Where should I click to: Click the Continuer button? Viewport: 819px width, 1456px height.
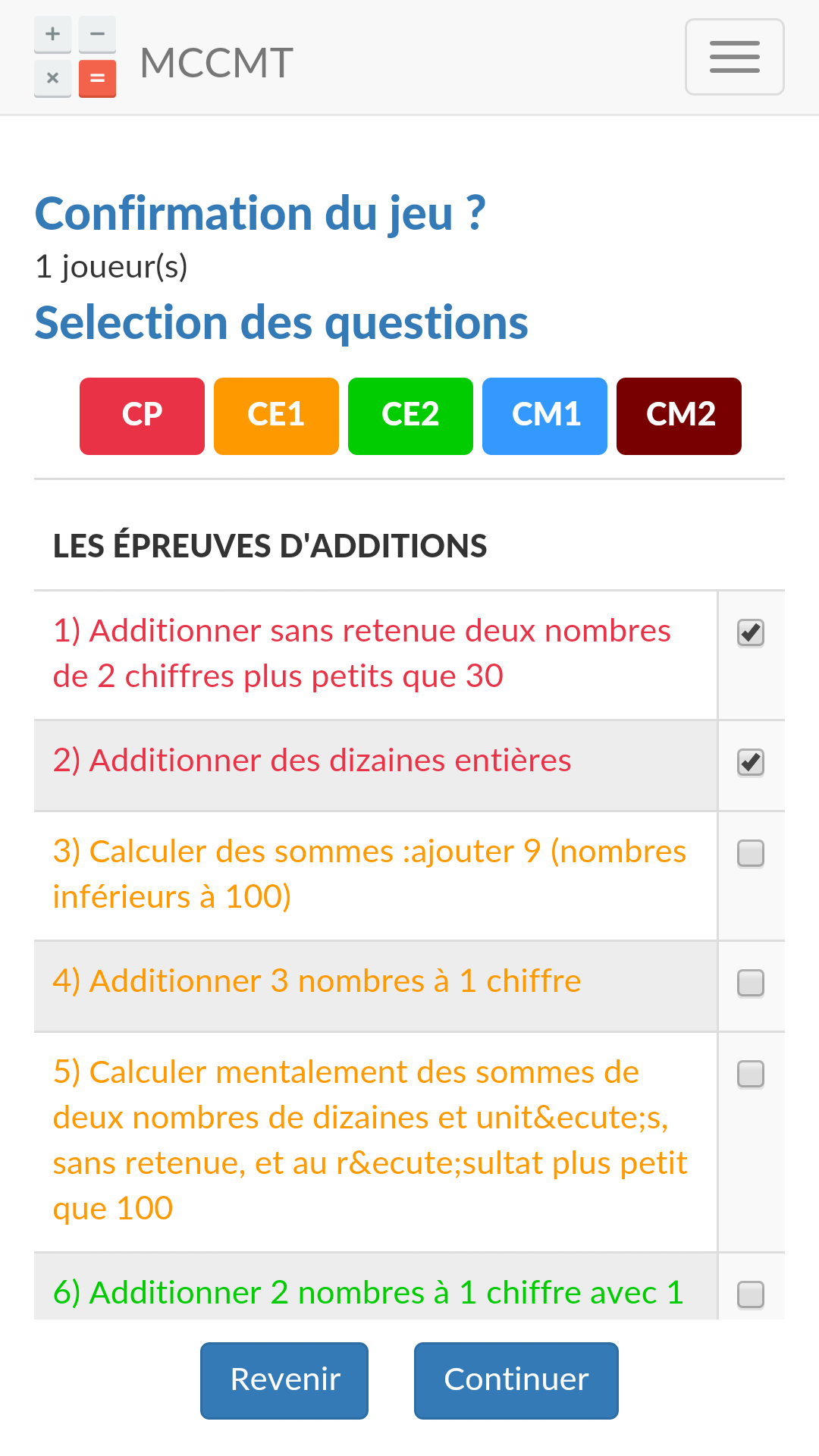(x=516, y=1380)
